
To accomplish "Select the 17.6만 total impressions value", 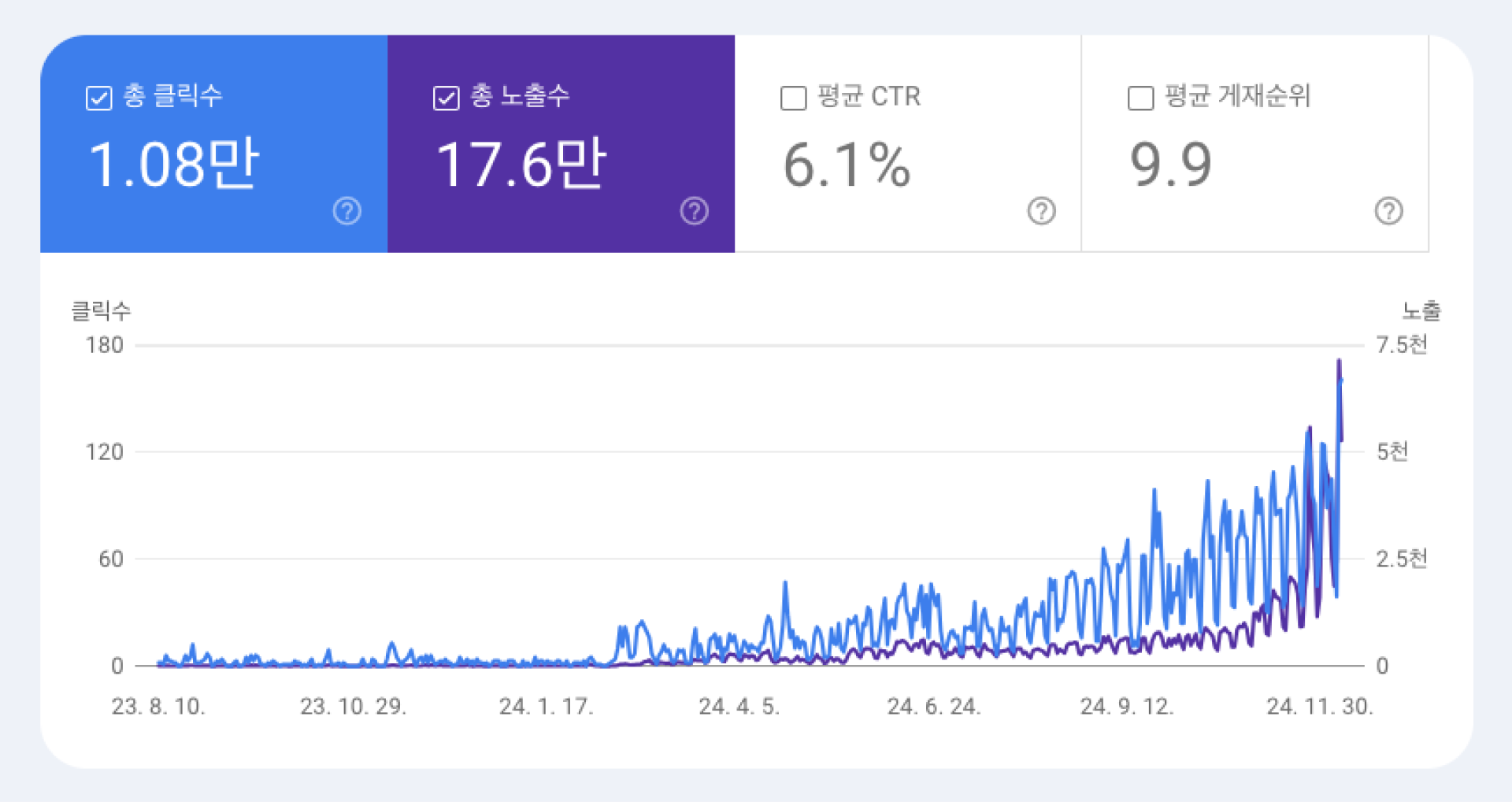I will click(x=521, y=164).
